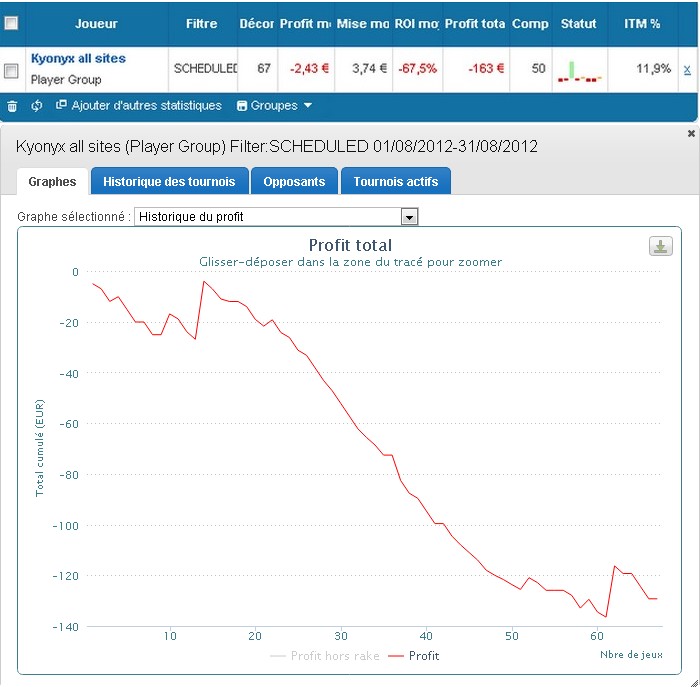Image resolution: width=700 pixels, height=687 pixels.
Task: Check the Kyonyx all sites row checkbox
Action: click(x=11, y=71)
